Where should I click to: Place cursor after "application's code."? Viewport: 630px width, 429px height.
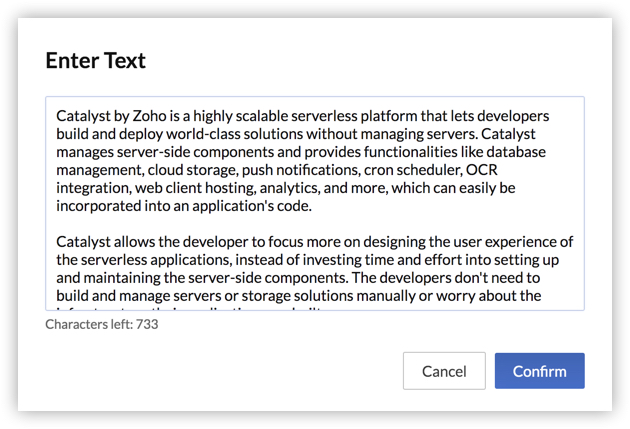314,206
